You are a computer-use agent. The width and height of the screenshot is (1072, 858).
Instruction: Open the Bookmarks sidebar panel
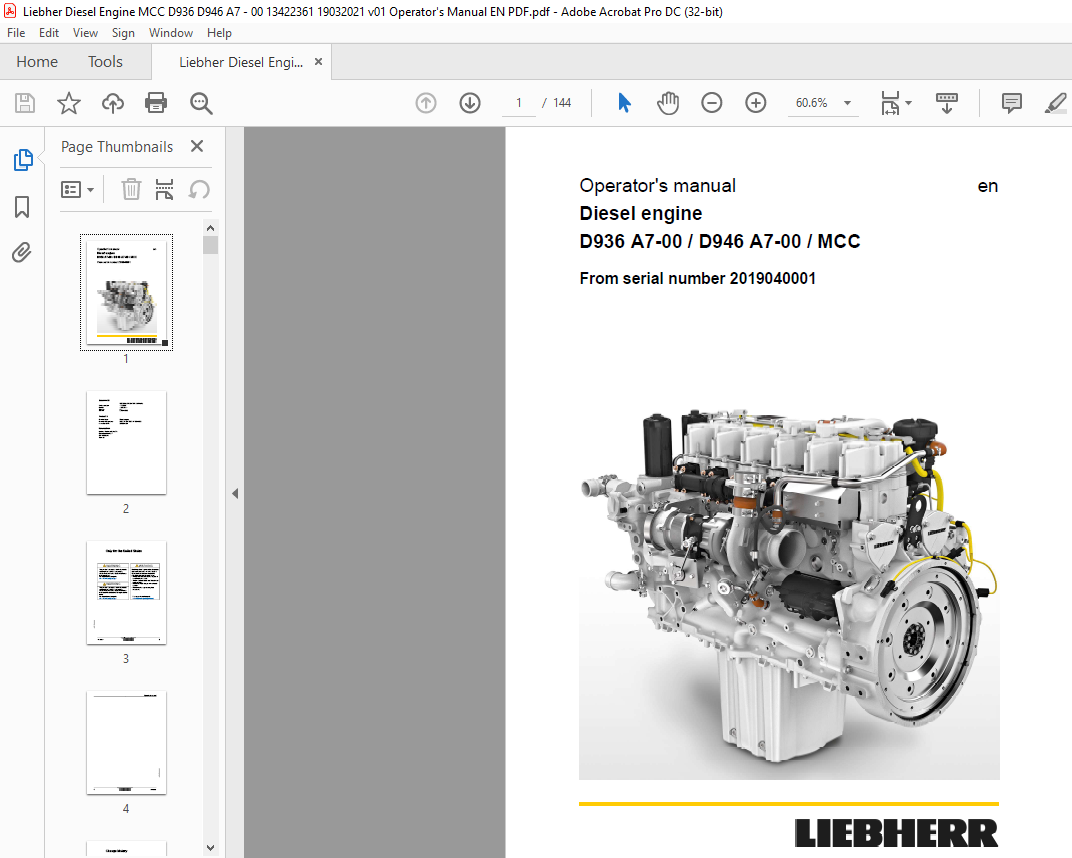(22, 206)
